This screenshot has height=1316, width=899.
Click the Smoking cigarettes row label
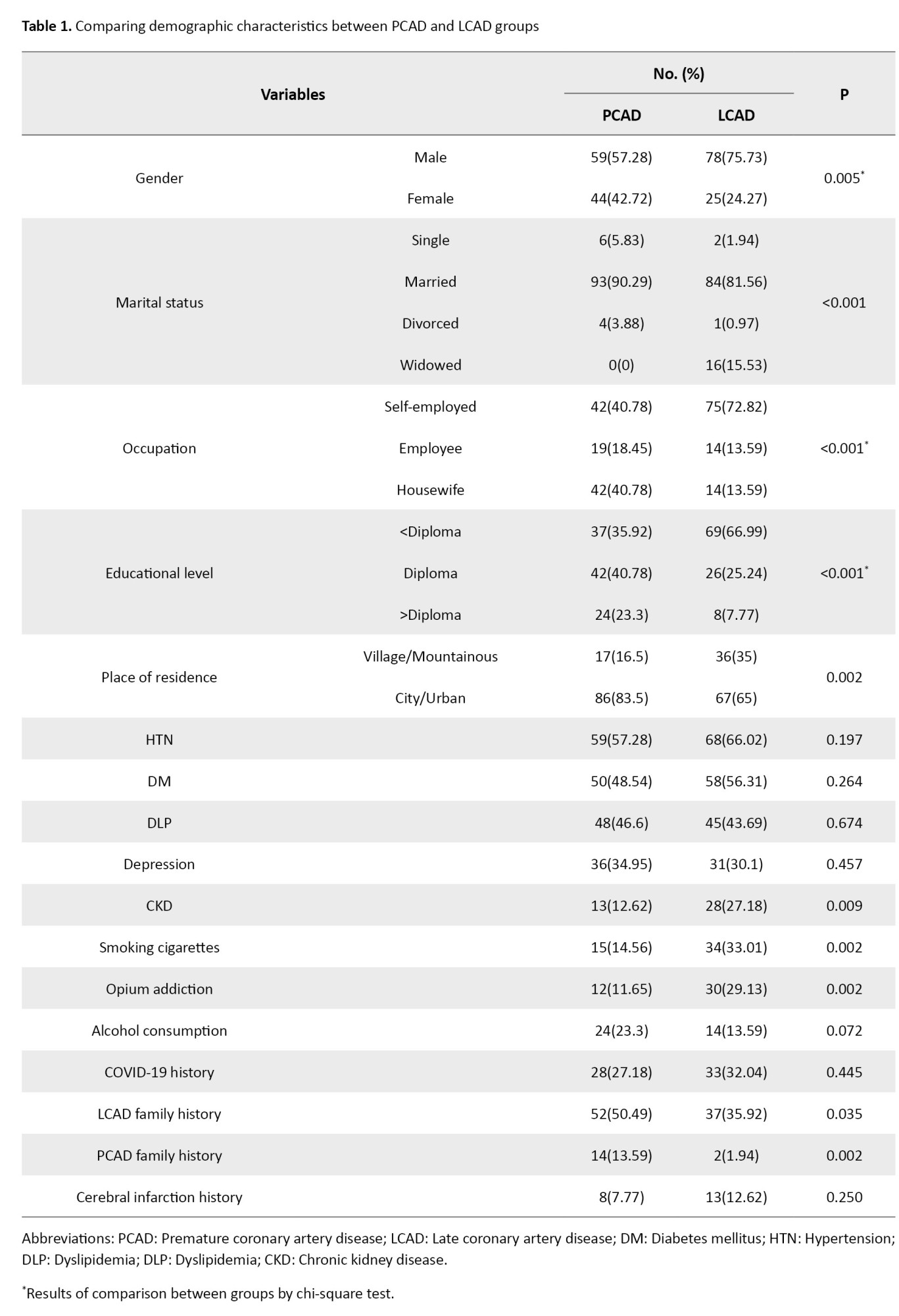pos(159,948)
